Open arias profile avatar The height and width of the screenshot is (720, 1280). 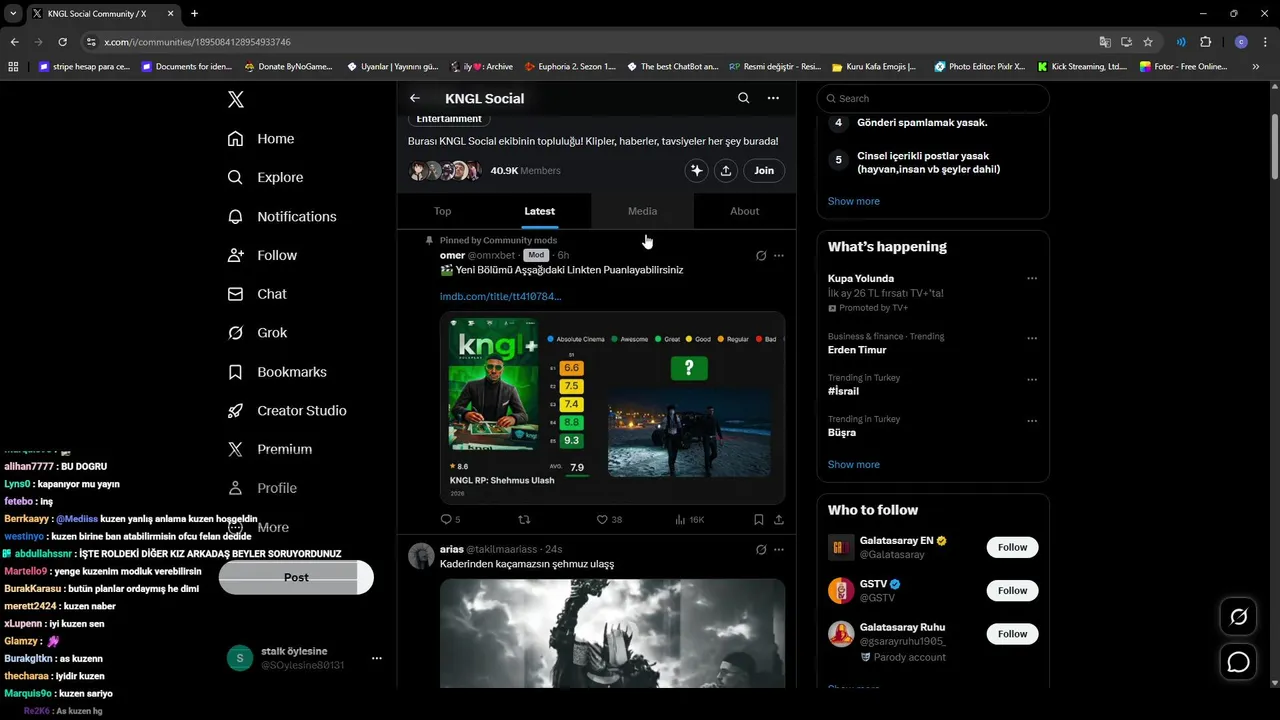click(x=421, y=556)
